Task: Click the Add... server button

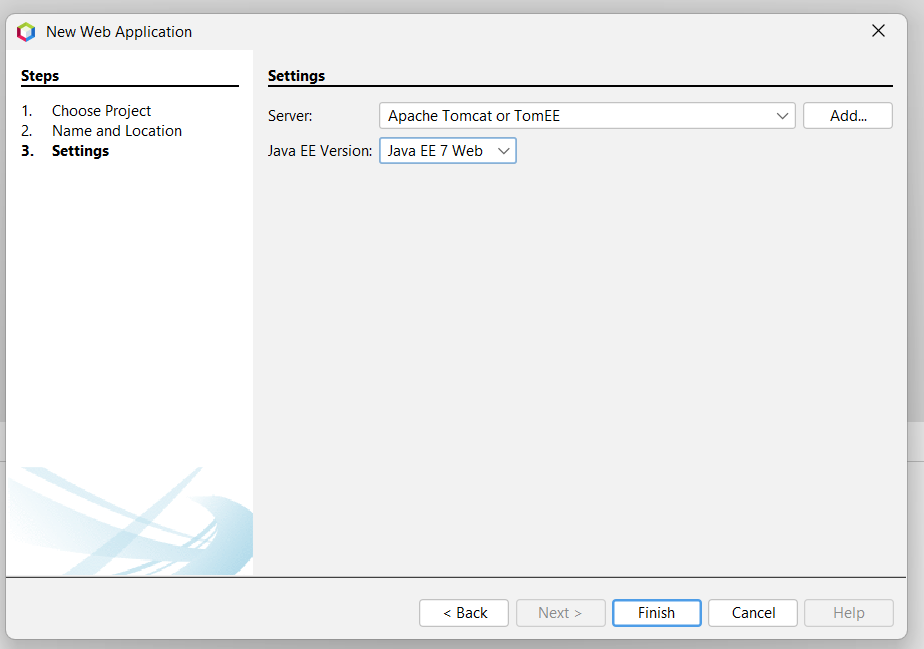Action: 847,116
